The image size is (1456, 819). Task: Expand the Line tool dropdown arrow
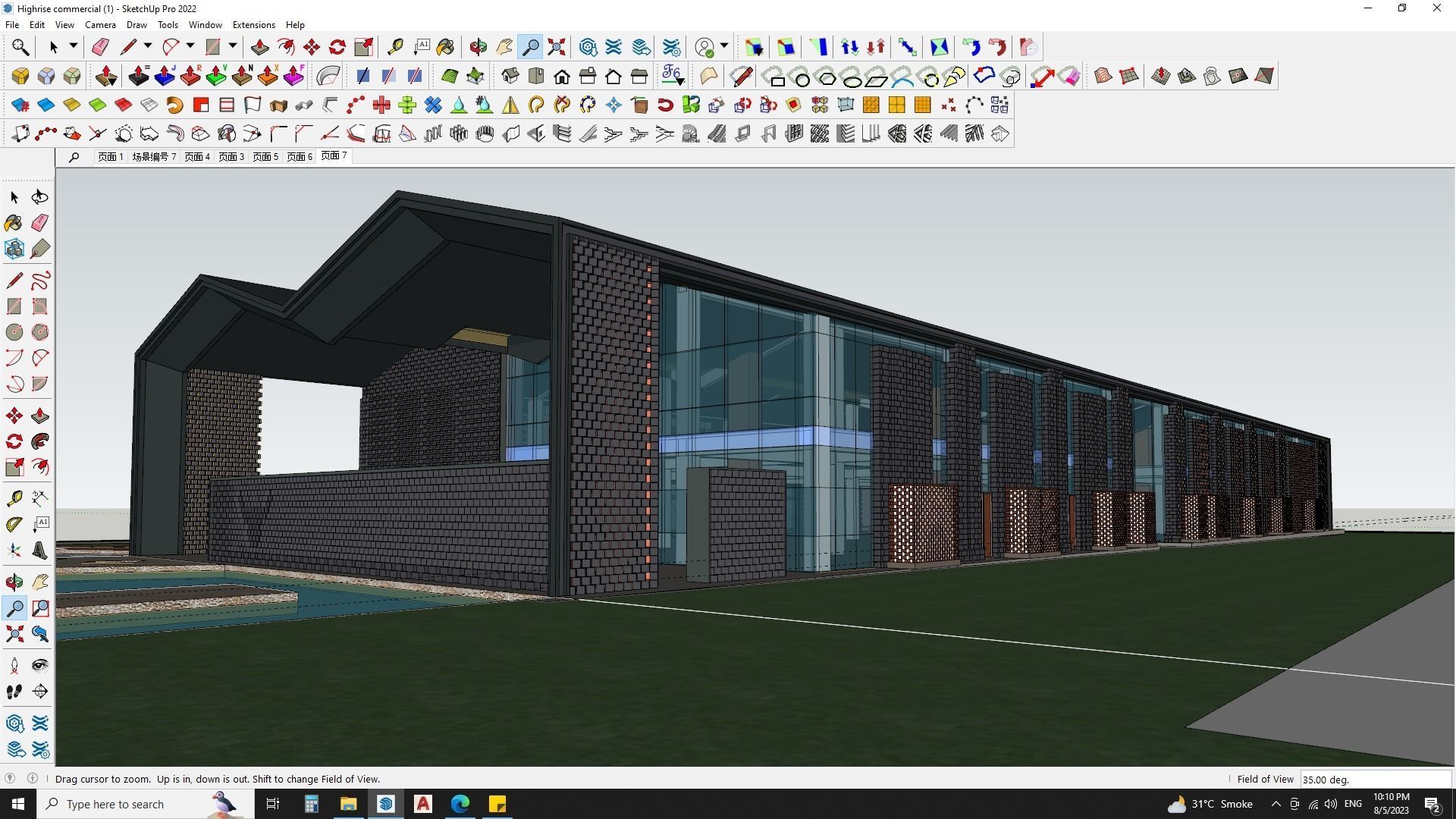click(x=148, y=46)
